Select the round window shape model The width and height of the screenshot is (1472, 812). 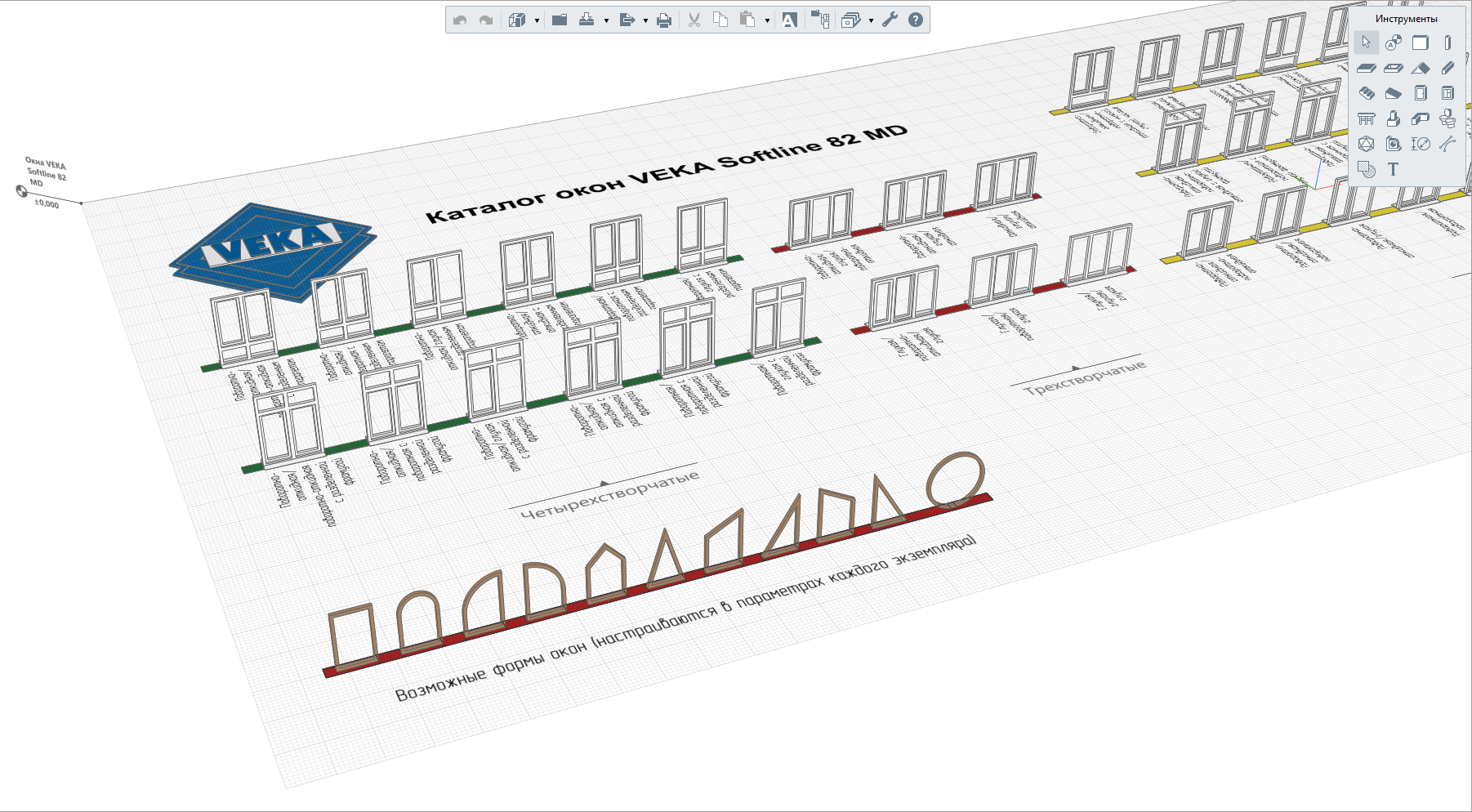tap(956, 480)
